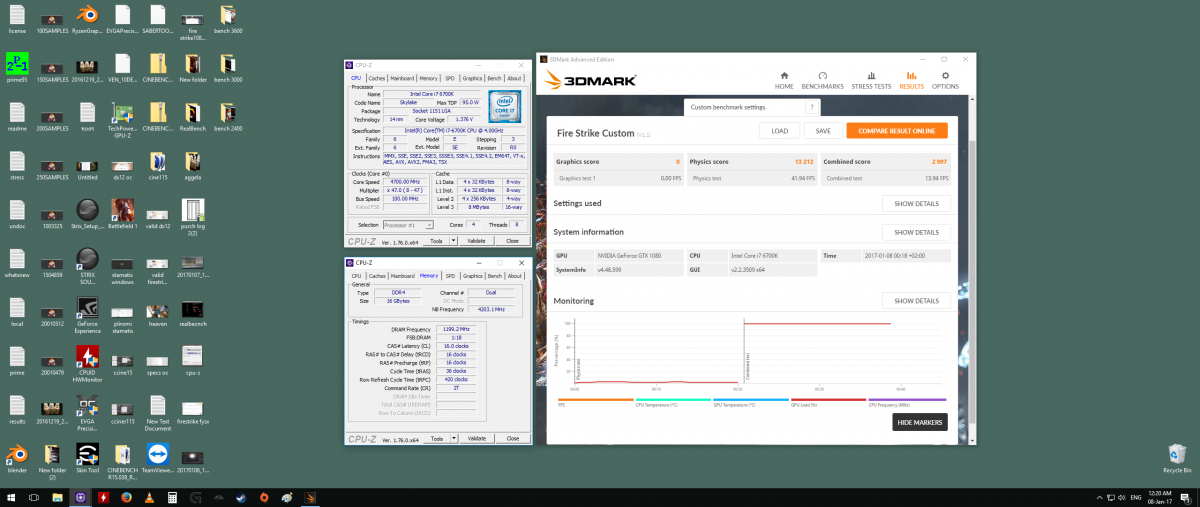Screen dimensions: 1200x507
Task: Open Task View on the taskbar
Action: pos(34,497)
